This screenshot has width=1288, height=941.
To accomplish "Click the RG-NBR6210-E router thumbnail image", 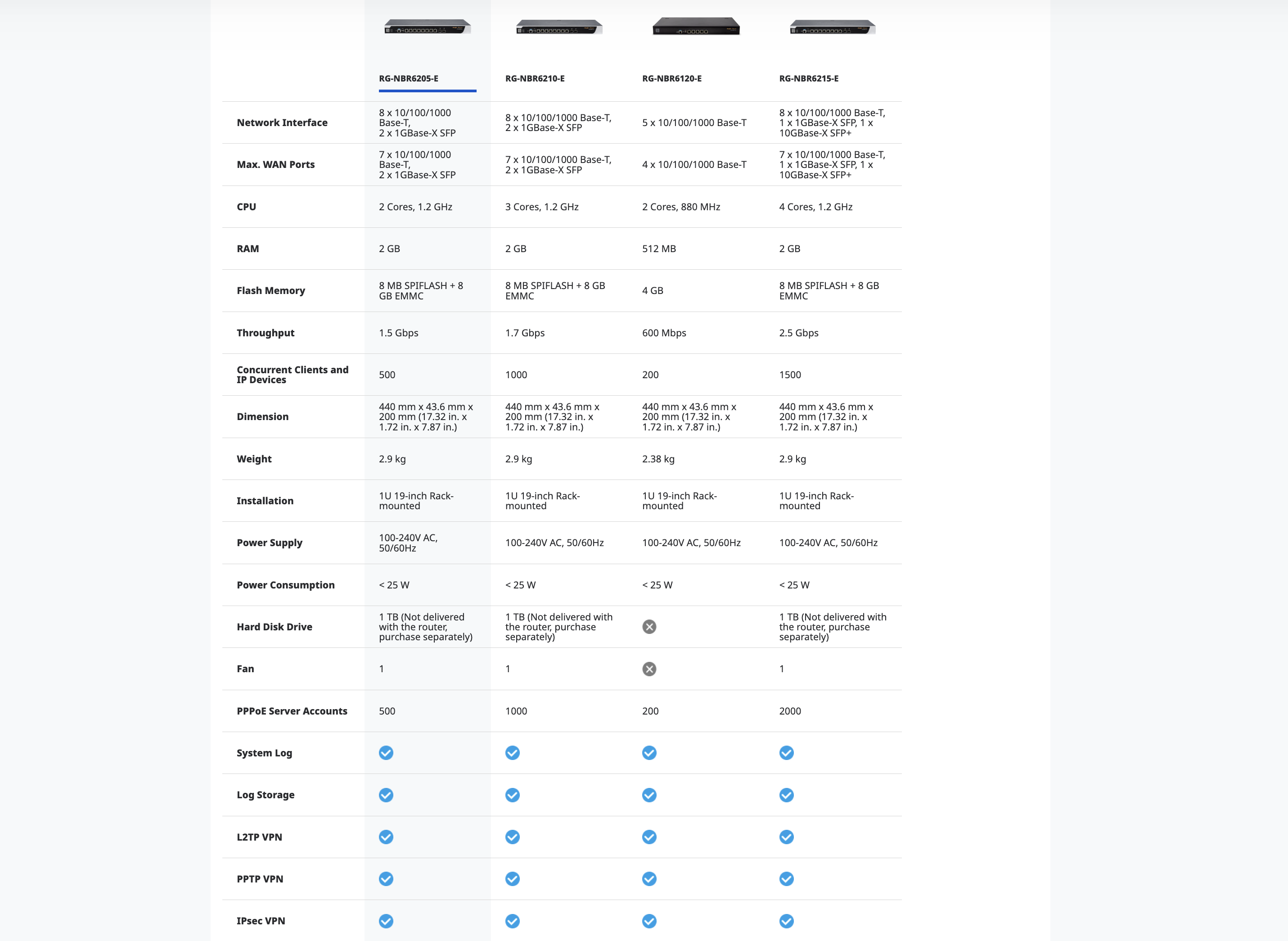I will [x=558, y=27].
